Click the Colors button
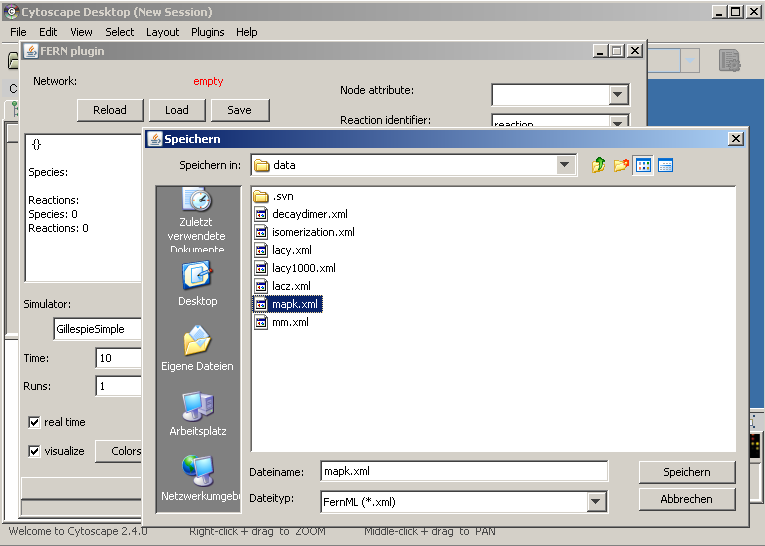The height and width of the screenshot is (546, 765). pos(119,451)
